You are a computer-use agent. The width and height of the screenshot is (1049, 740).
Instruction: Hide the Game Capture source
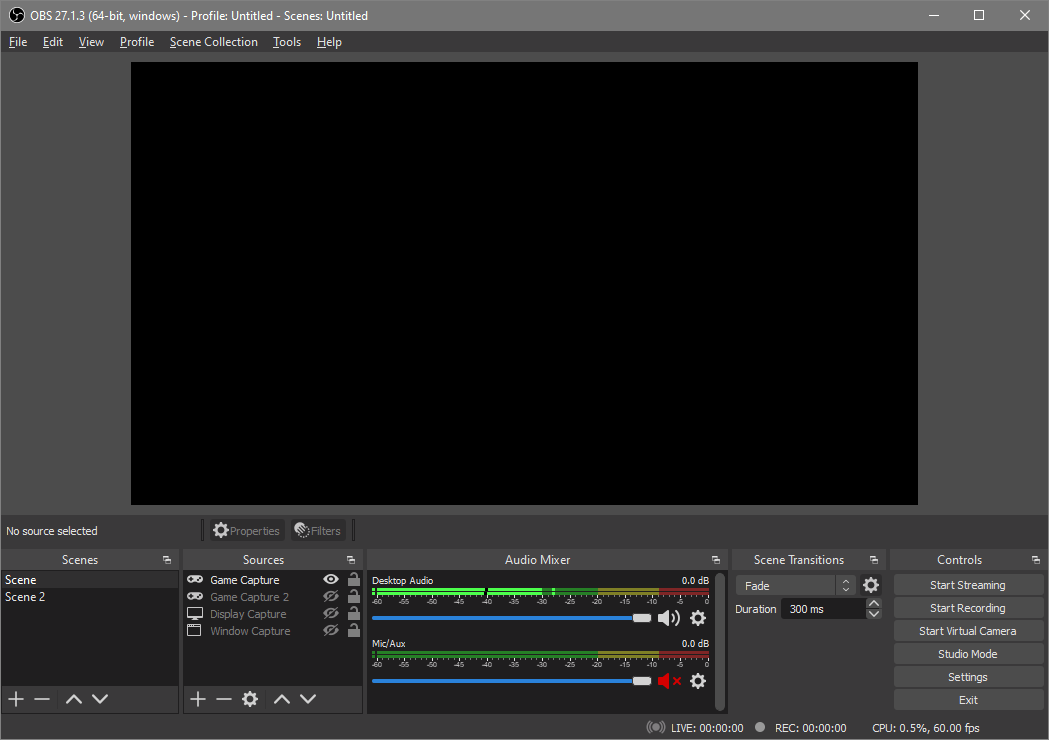click(x=331, y=580)
